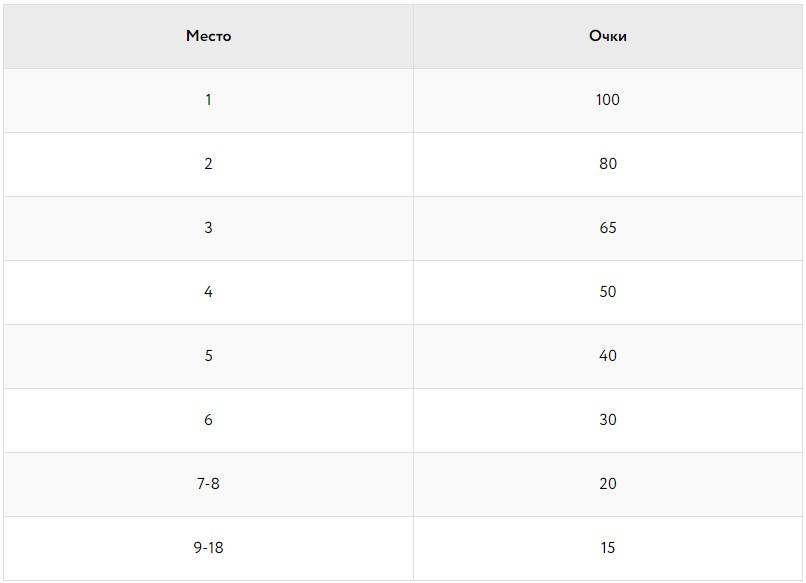This screenshot has width=806, height=583.
Task: Click the 20 points value
Action: (608, 484)
